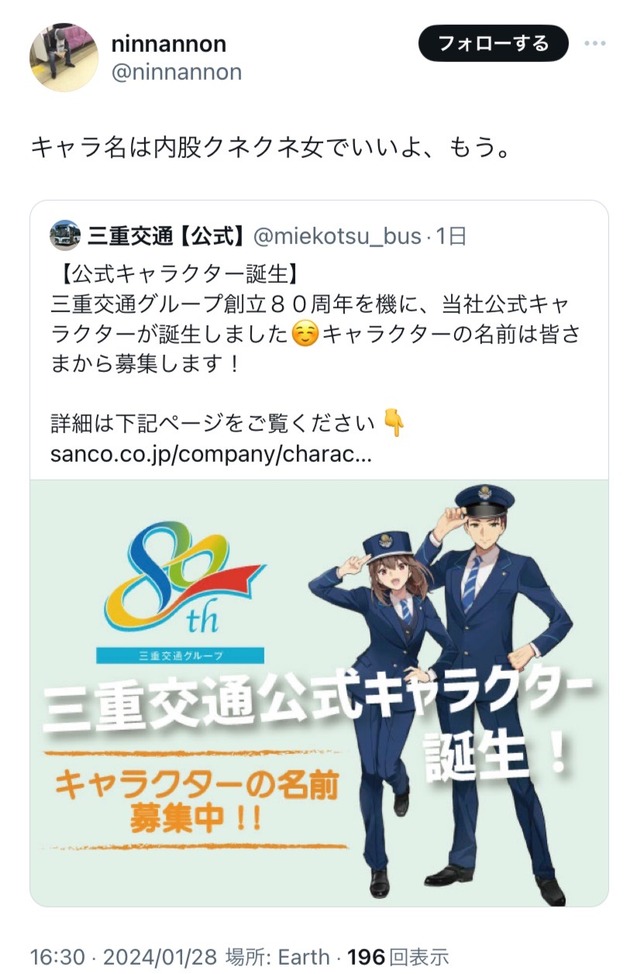Click the キャラクターの名前募集中!! orange text
Screen dimensions: 640x974
click(x=196, y=801)
